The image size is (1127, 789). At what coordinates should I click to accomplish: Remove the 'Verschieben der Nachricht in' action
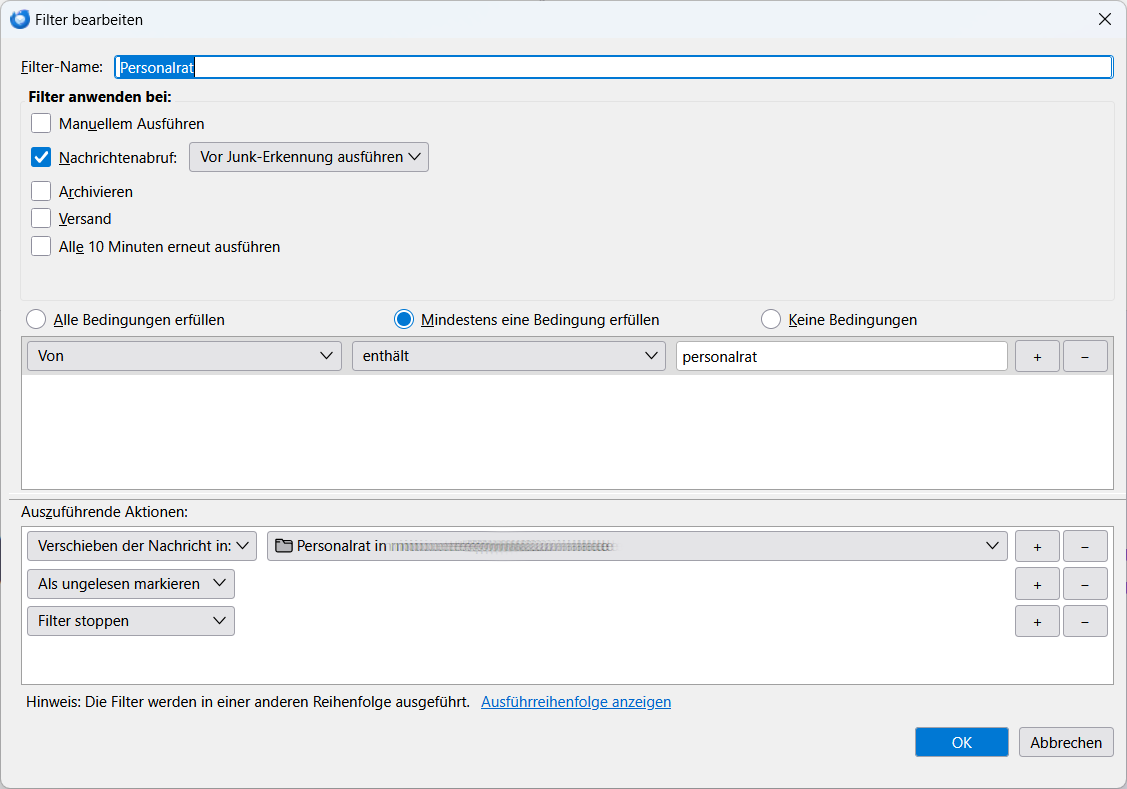pyautogui.click(x=1085, y=546)
